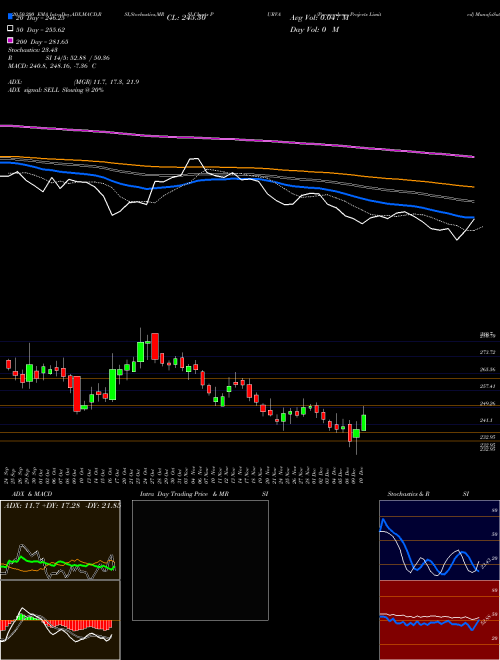Click the 257.41 price axis label
Viewport: 500px width, 660px height.
point(487,386)
